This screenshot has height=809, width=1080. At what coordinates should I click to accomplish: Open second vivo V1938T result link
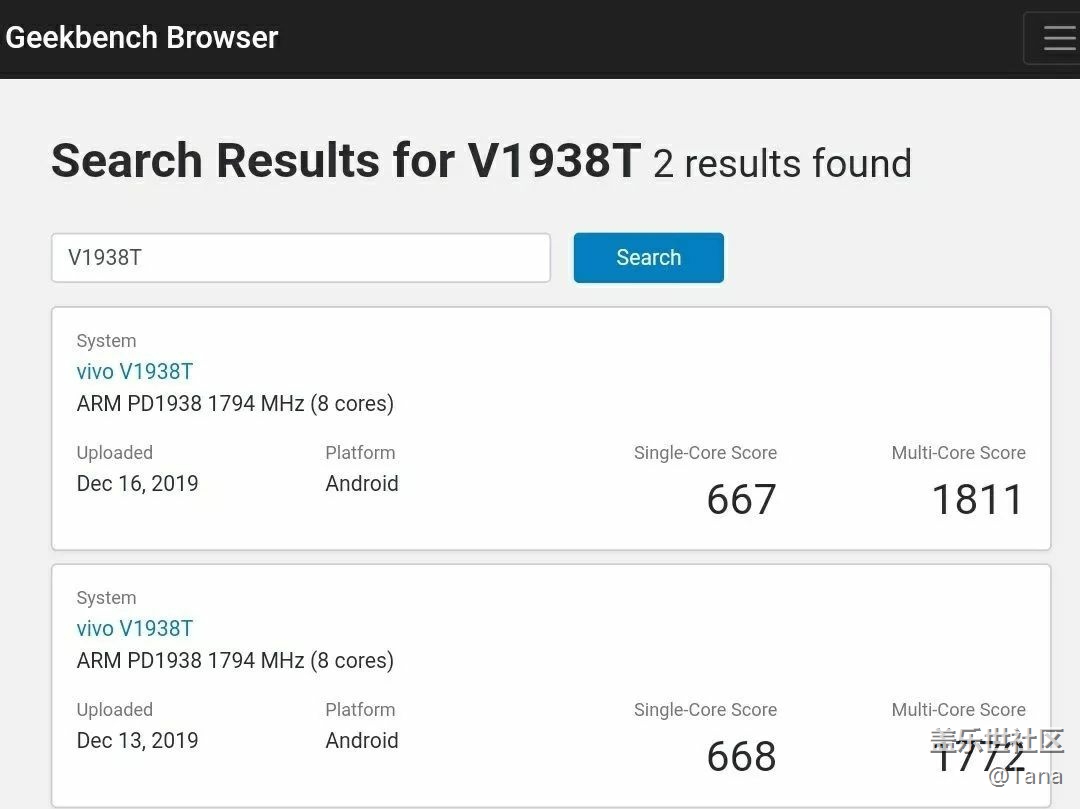click(135, 628)
